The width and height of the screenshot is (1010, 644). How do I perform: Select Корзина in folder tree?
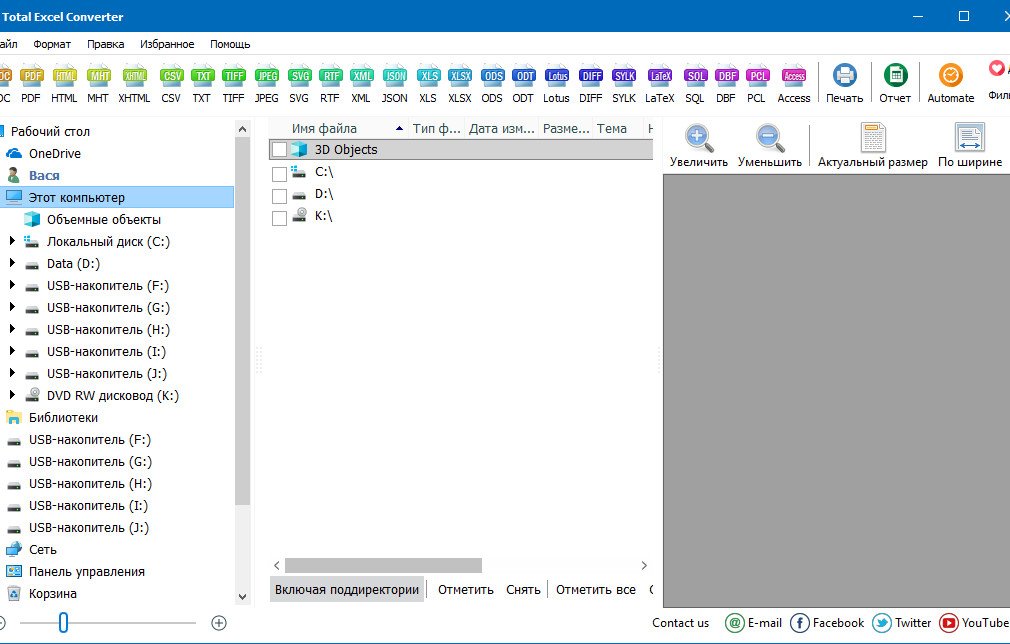[x=41, y=593]
